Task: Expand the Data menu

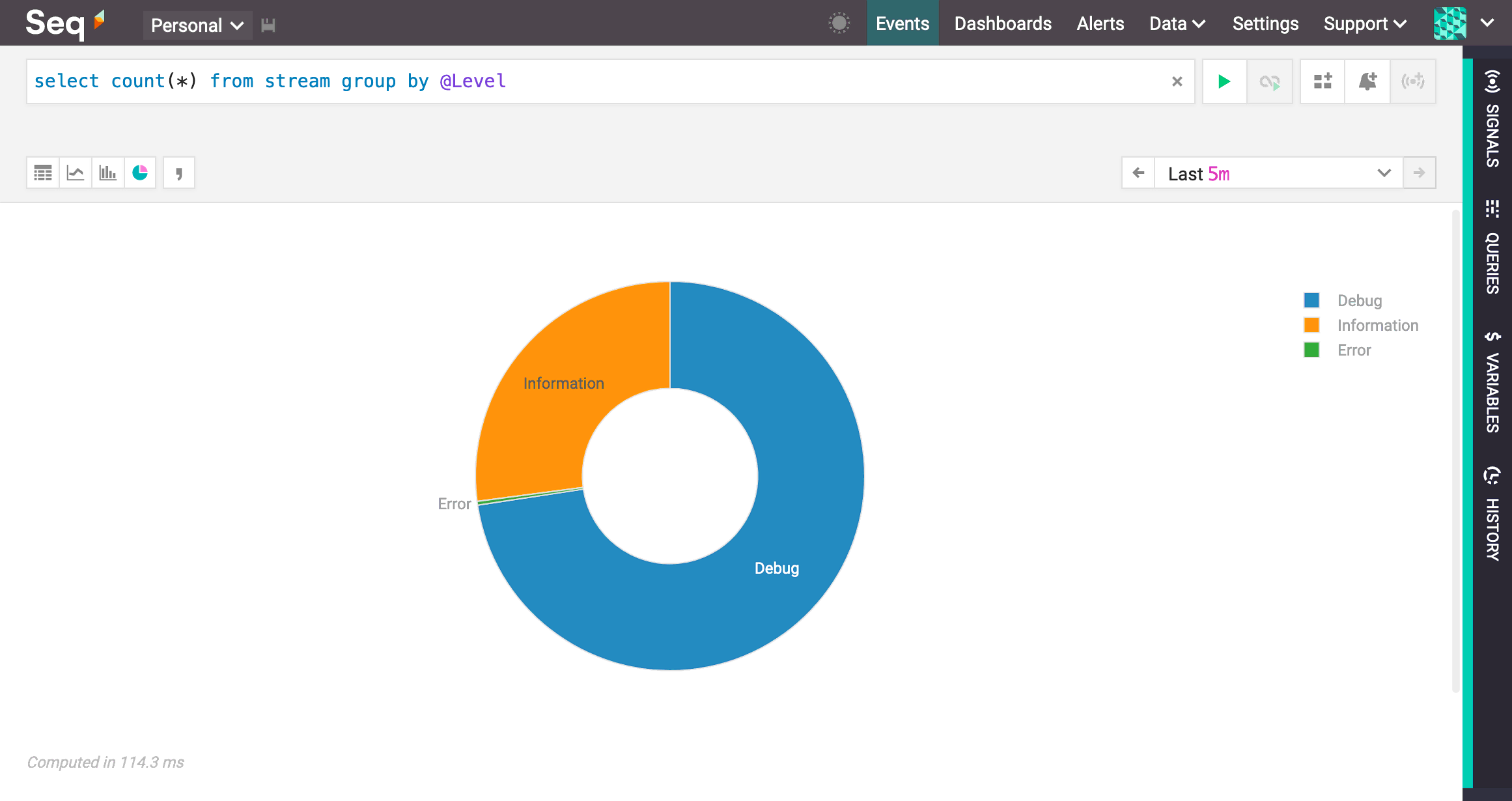Action: [1177, 23]
